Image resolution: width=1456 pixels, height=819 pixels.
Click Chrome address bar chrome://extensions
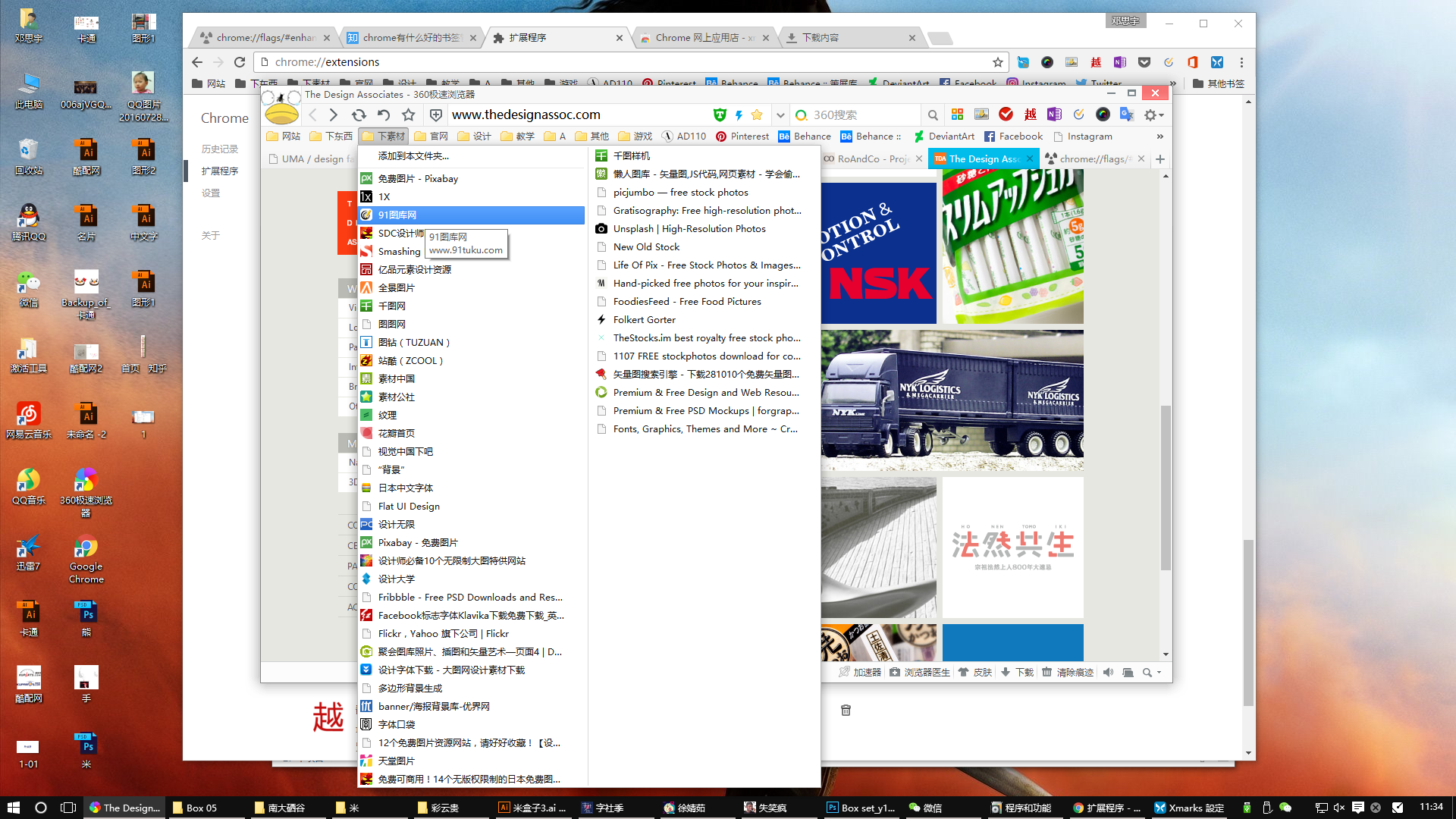[x=629, y=62]
